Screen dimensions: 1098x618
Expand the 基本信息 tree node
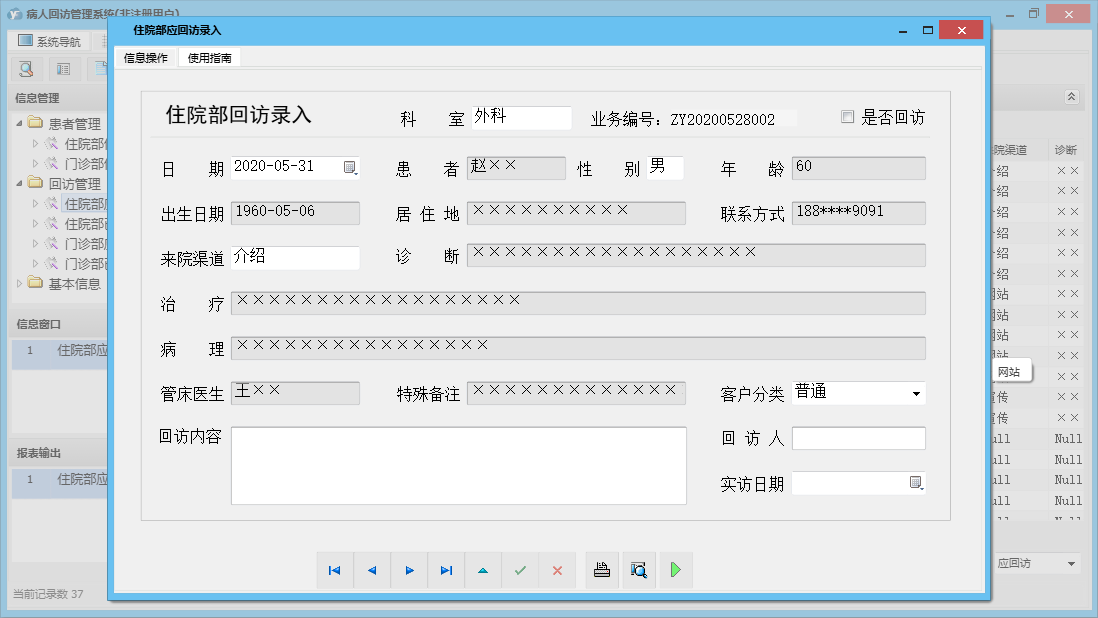coord(18,284)
